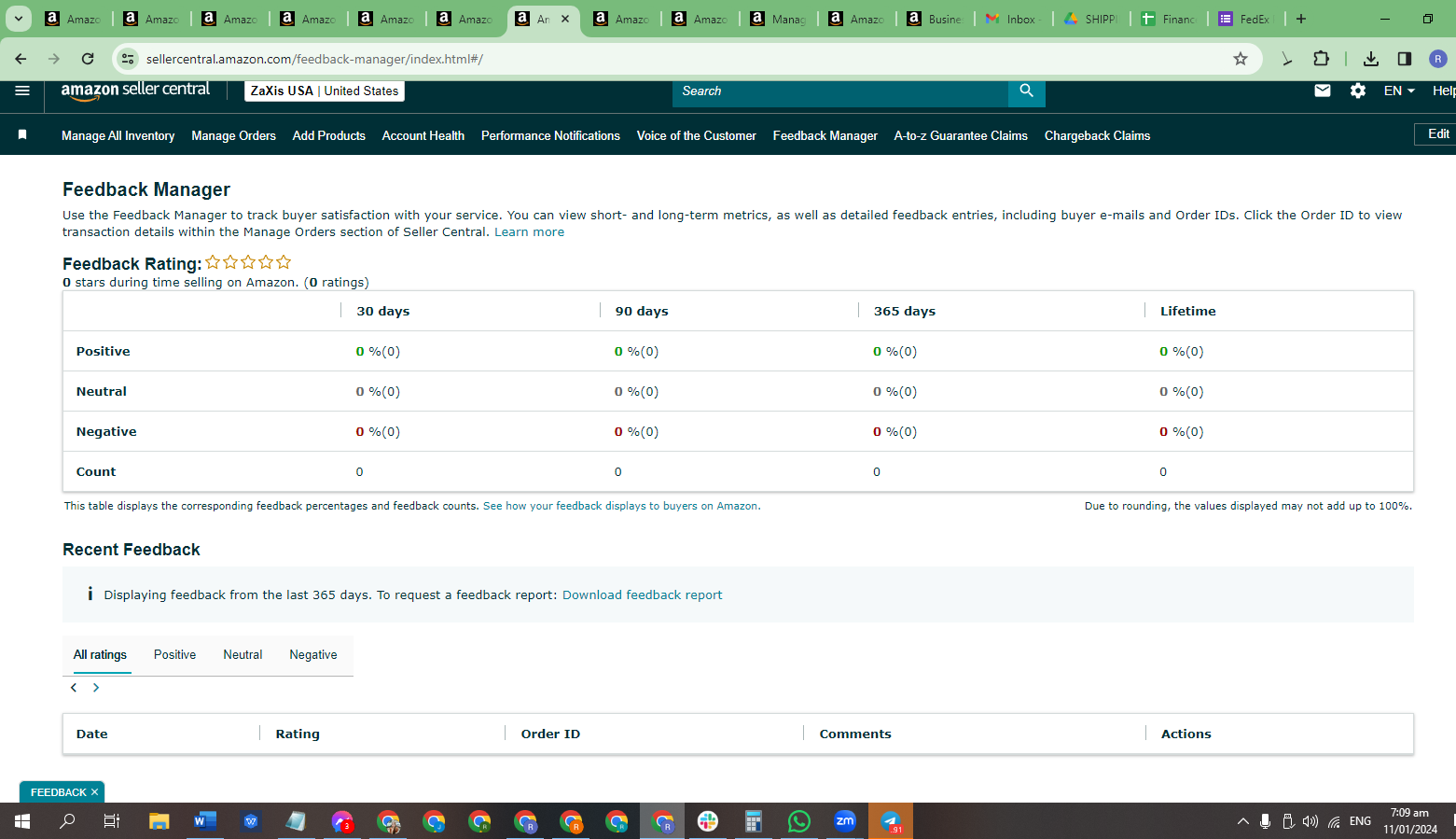Open the messages envelope icon
Image resolution: width=1456 pixels, height=839 pixels.
click(x=1323, y=91)
